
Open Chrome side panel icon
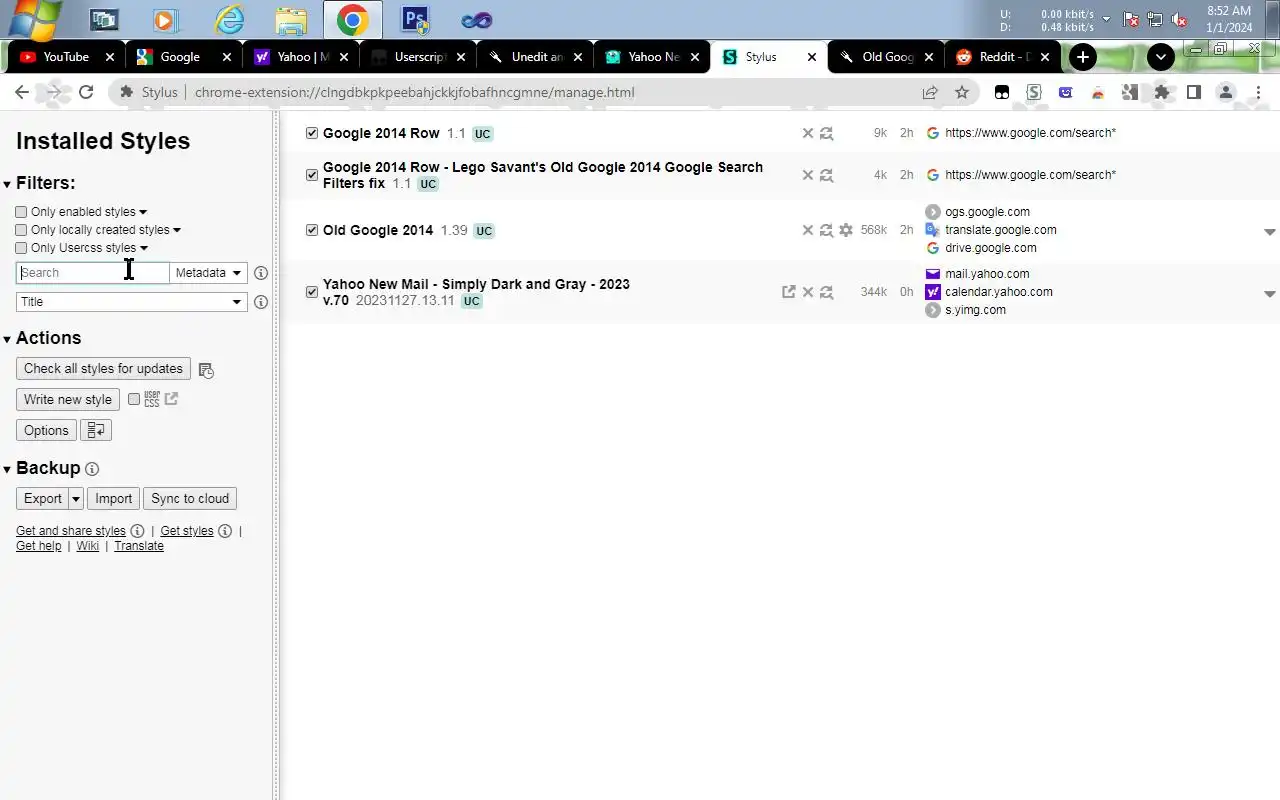click(x=1194, y=92)
